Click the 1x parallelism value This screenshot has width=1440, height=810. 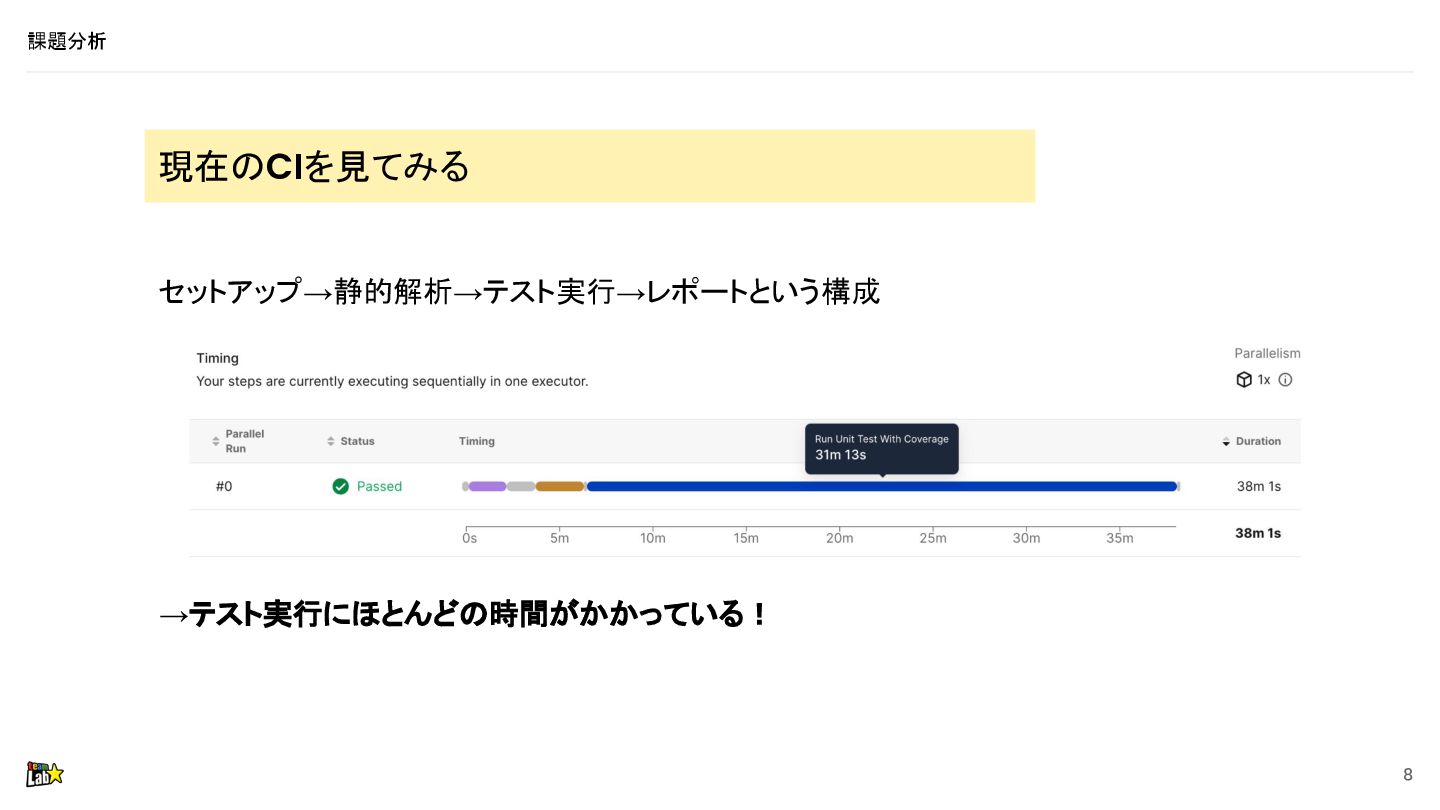(x=1264, y=380)
